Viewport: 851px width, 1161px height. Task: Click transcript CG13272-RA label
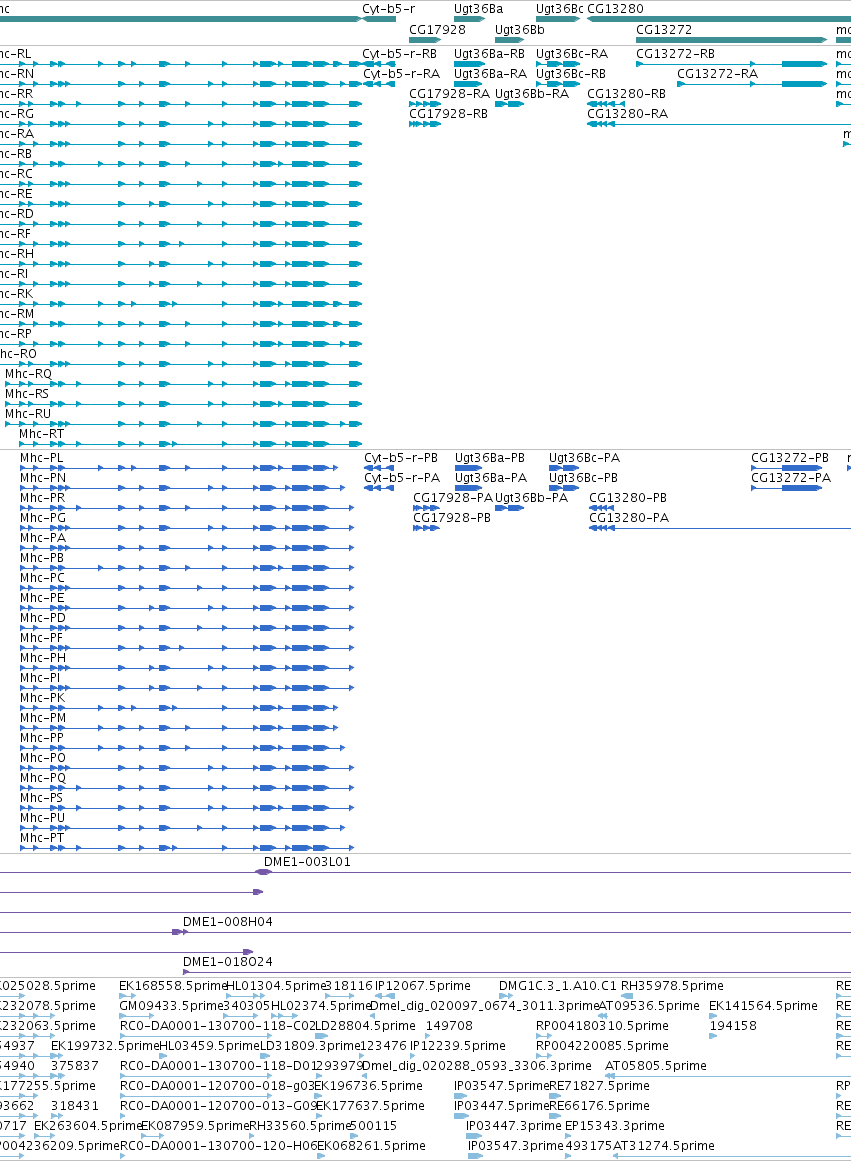click(x=717, y=74)
